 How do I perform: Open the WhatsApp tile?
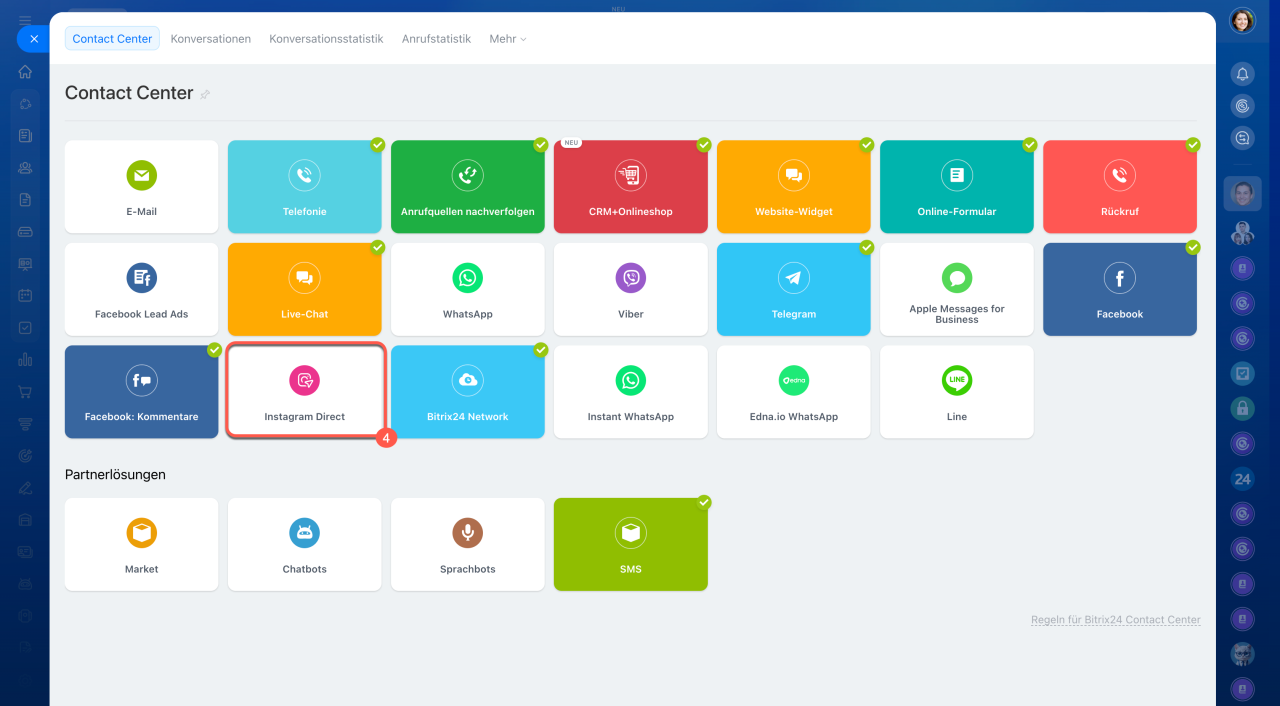[x=467, y=289]
